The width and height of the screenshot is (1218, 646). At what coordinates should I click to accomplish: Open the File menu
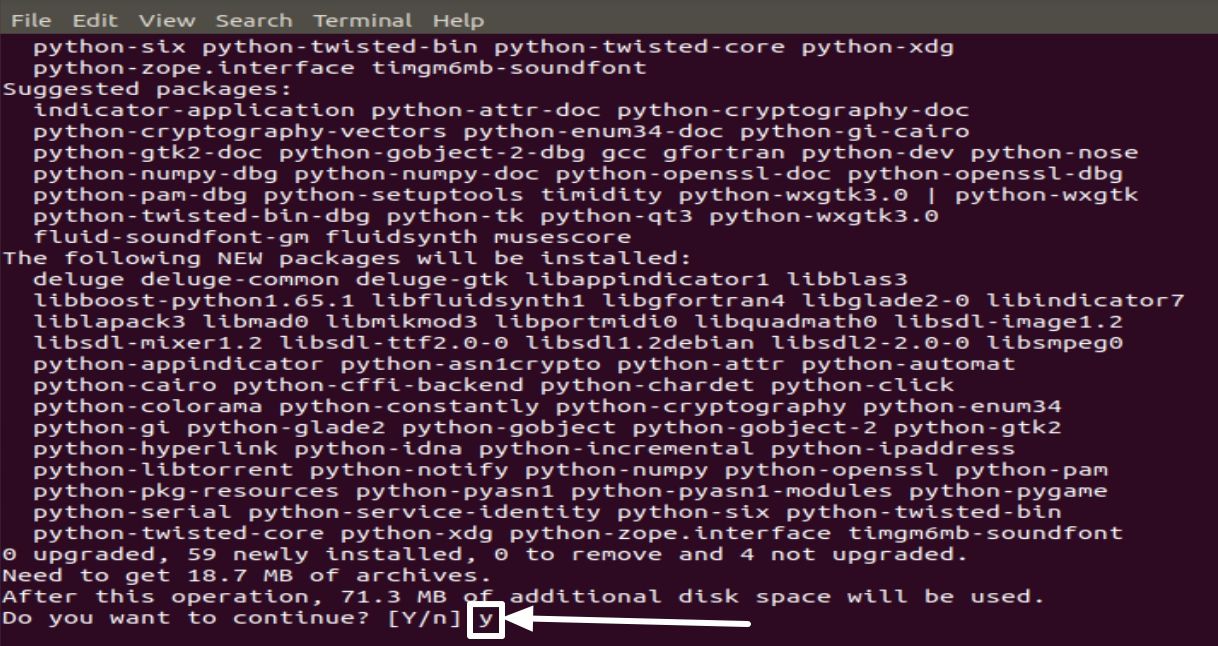[31, 20]
